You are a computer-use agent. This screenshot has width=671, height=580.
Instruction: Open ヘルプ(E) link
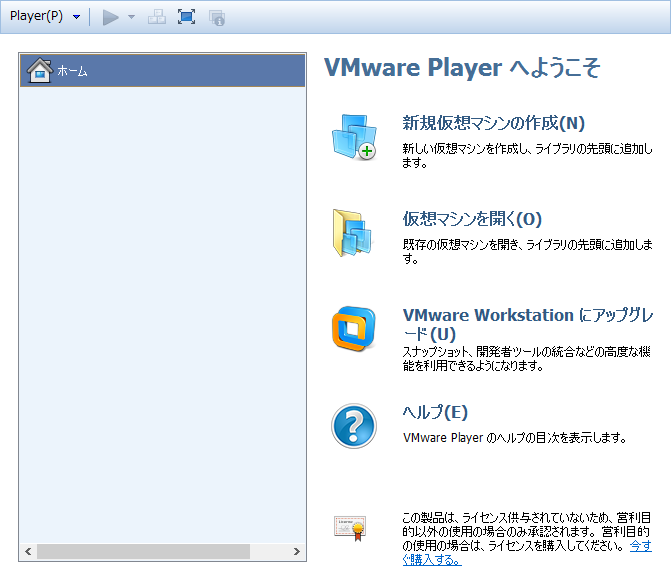[435, 412]
